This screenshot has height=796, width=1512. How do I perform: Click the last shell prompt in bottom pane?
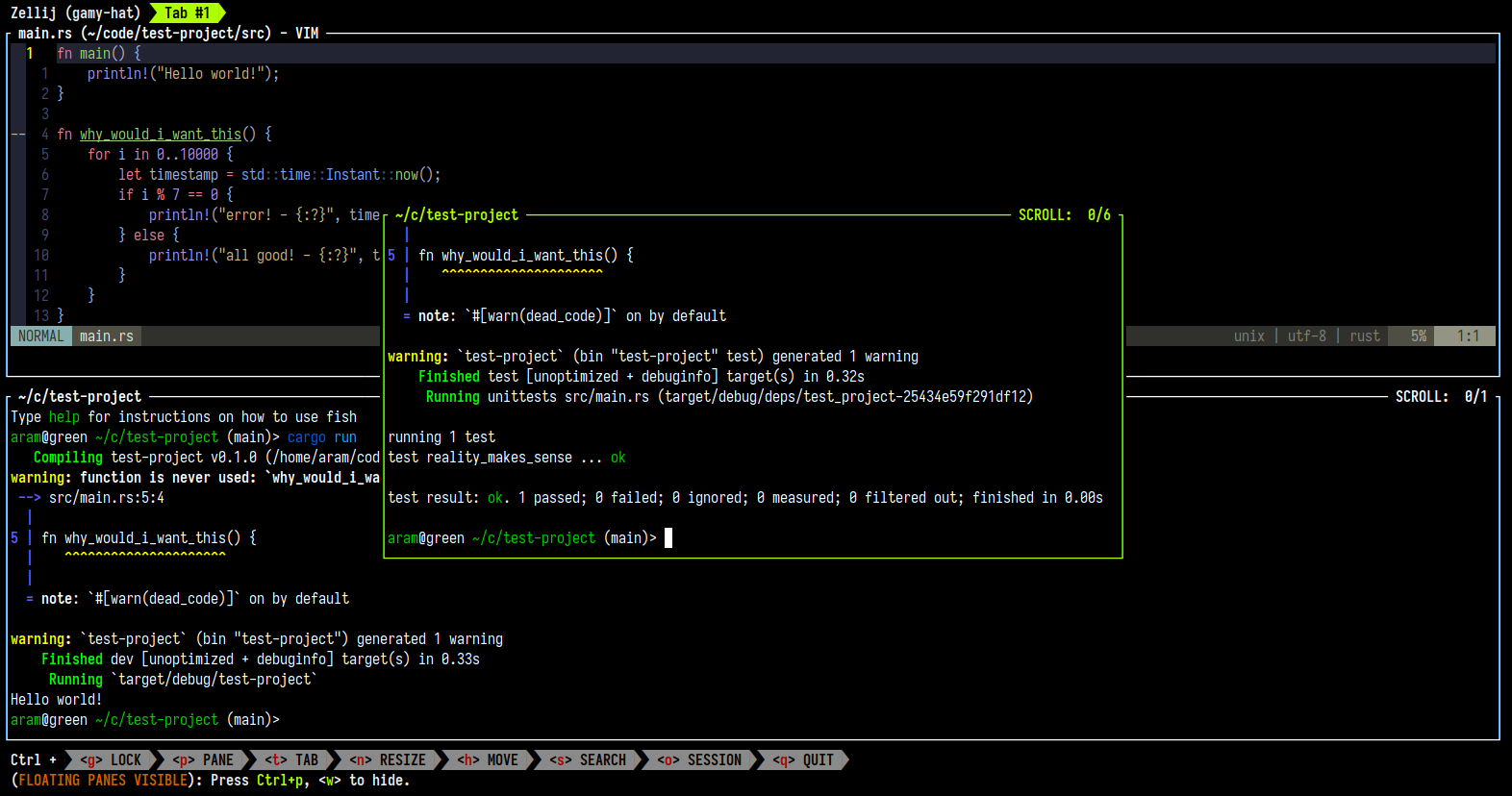145,719
